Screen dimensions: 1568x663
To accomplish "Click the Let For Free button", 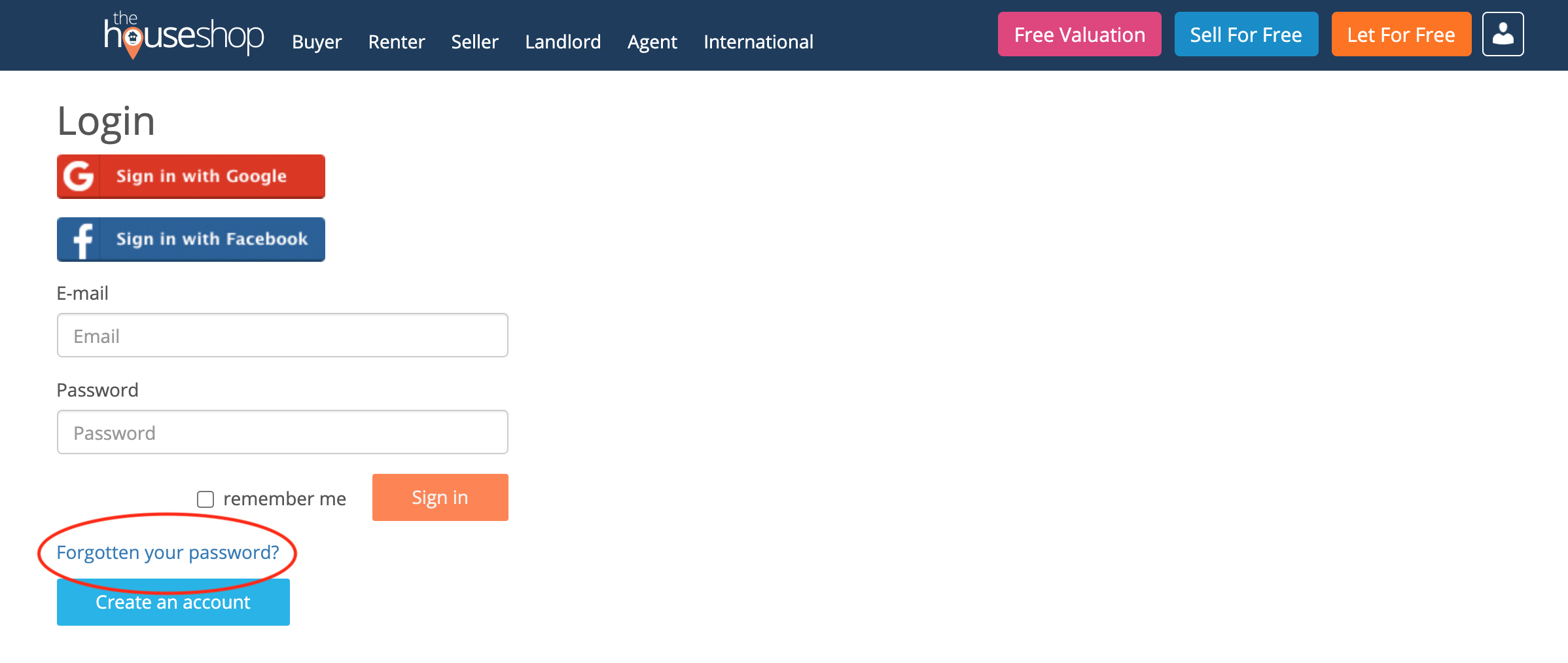I will [1401, 34].
